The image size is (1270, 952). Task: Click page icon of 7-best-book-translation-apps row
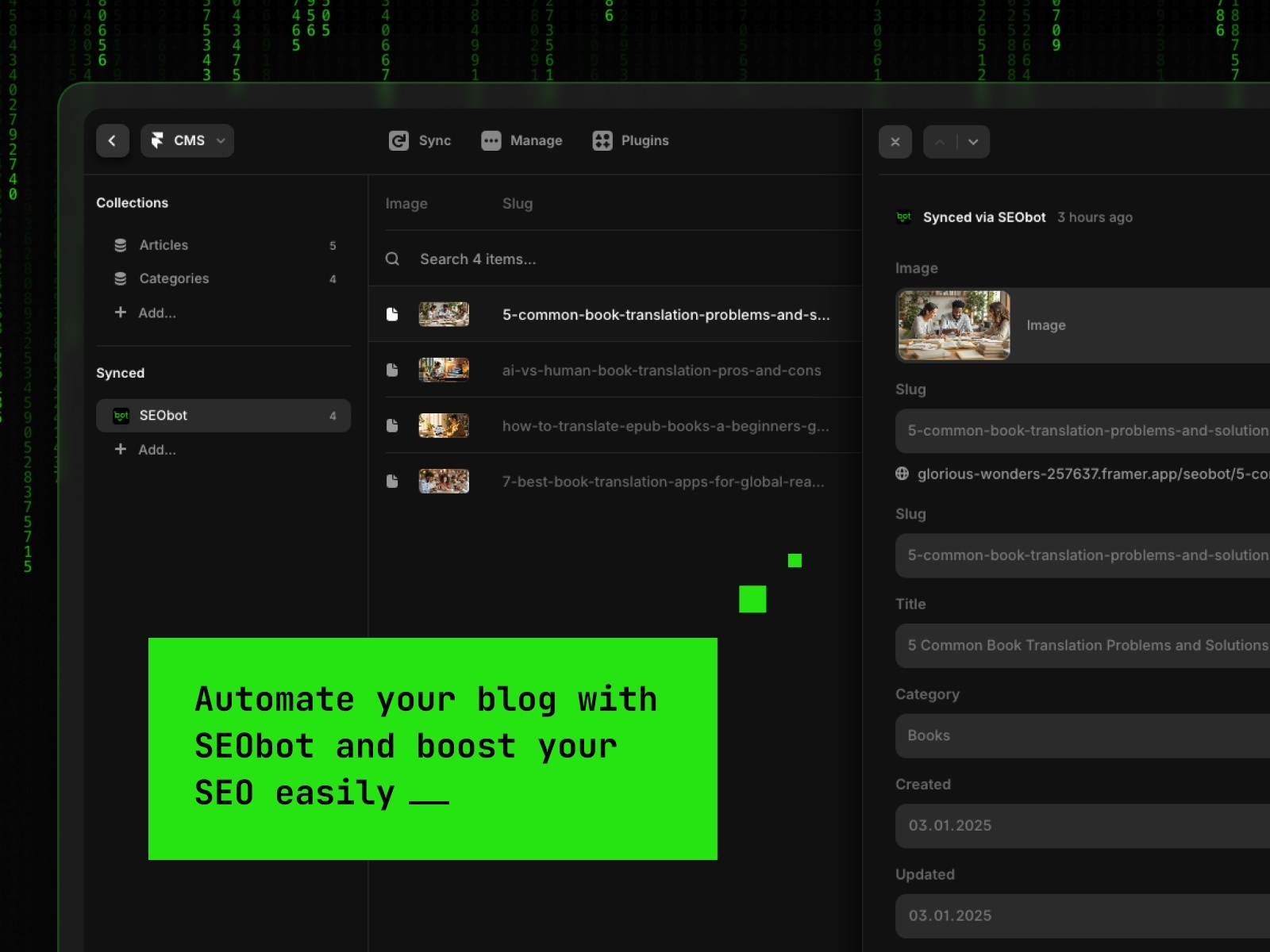coord(392,481)
